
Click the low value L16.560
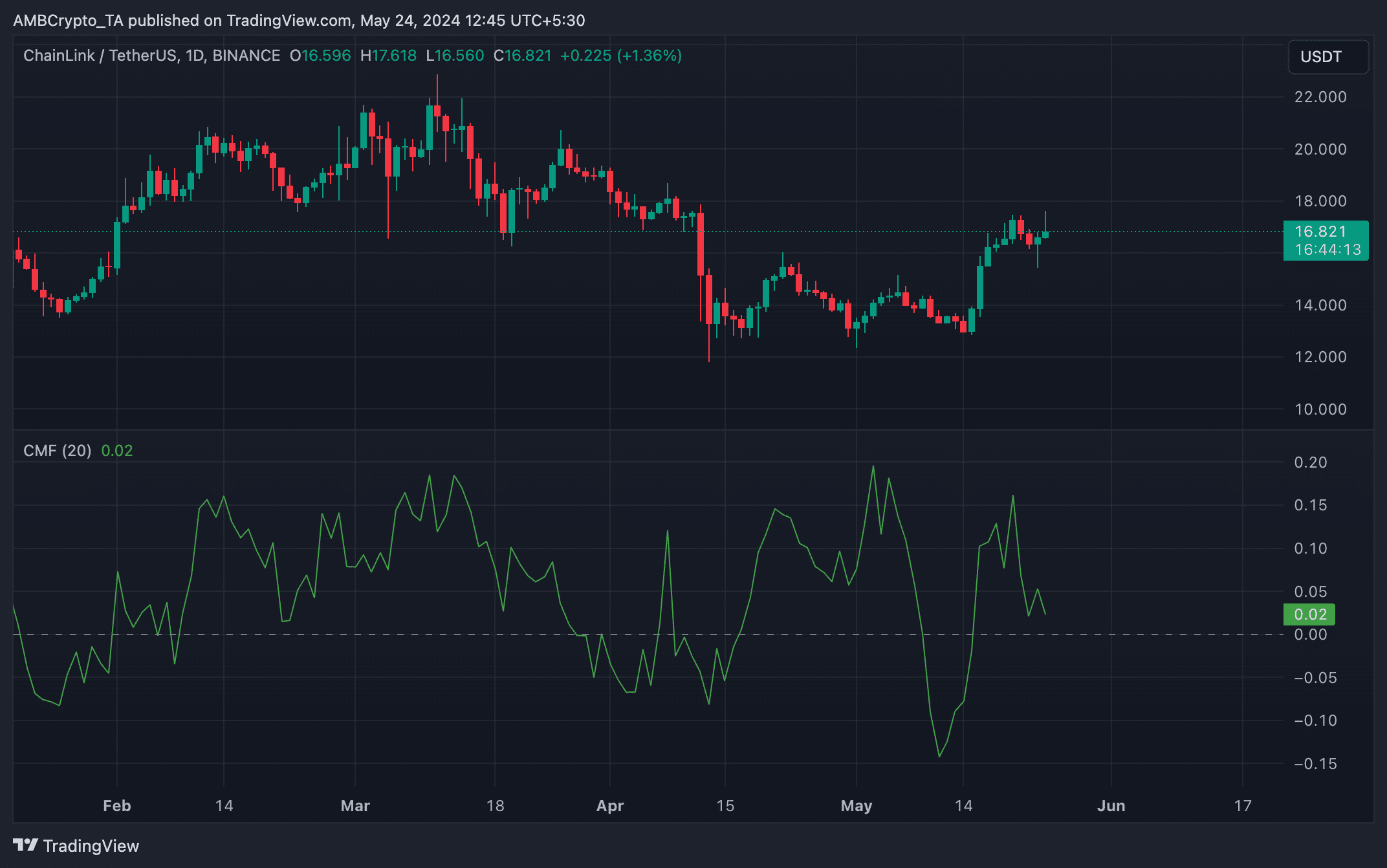tap(455, 56)
